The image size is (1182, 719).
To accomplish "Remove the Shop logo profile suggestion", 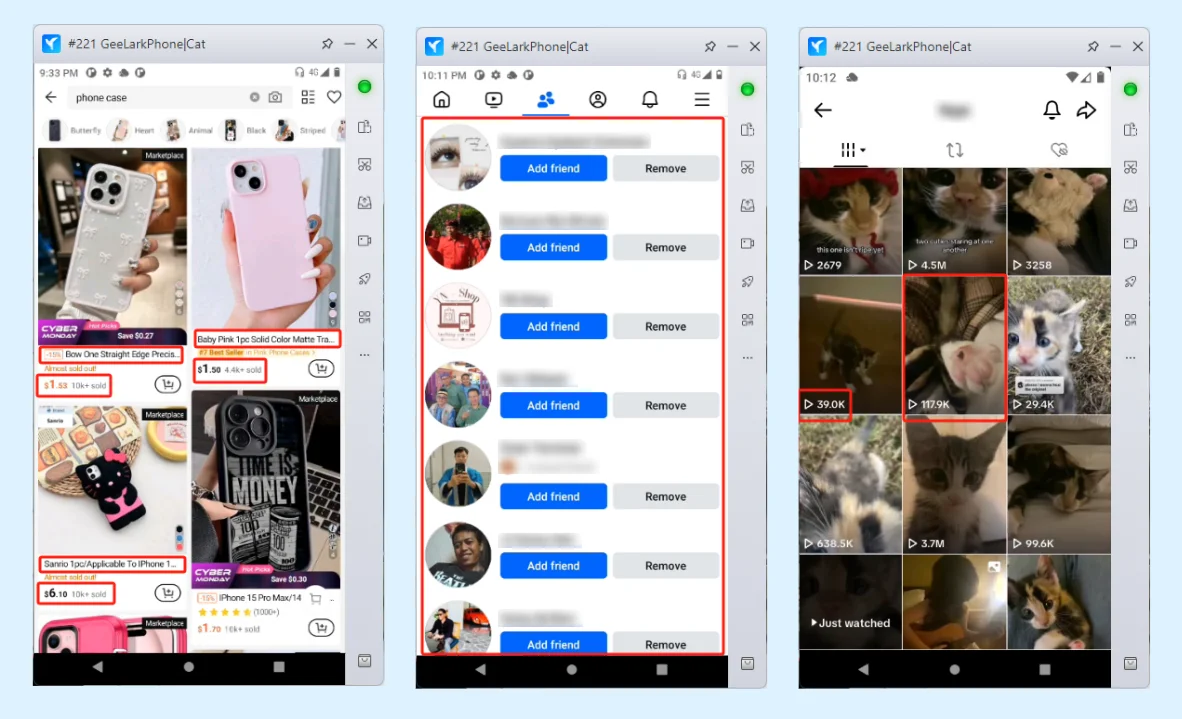I will 666,326.
